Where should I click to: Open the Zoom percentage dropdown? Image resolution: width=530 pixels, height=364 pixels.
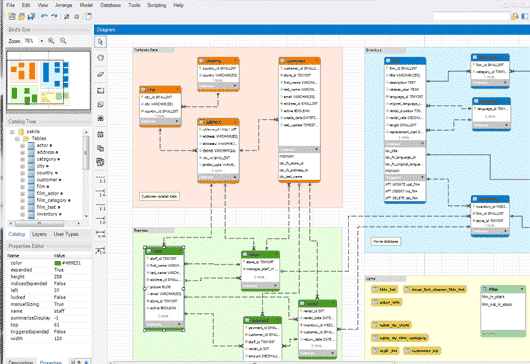pyautogui.click(x=42, y=41)
